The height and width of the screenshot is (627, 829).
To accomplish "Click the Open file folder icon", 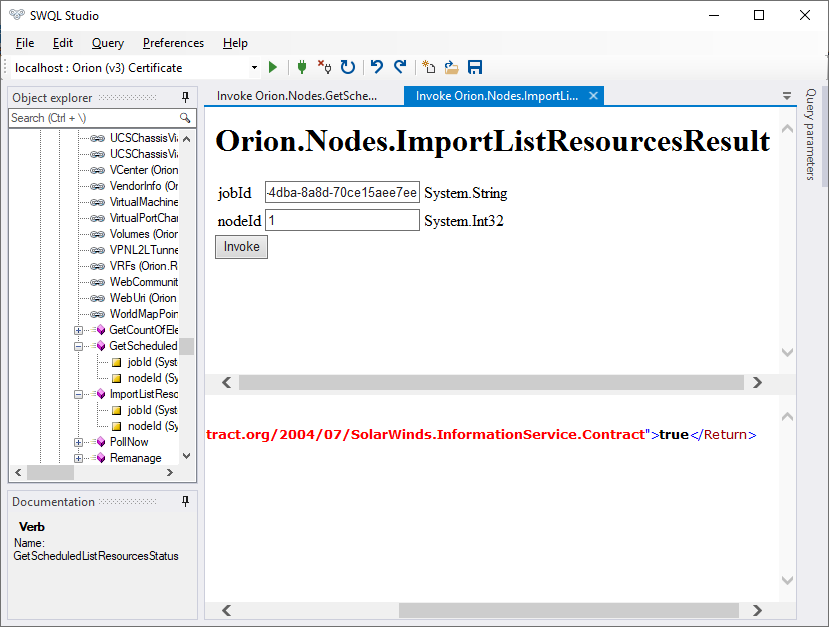I will coord(452,67).
